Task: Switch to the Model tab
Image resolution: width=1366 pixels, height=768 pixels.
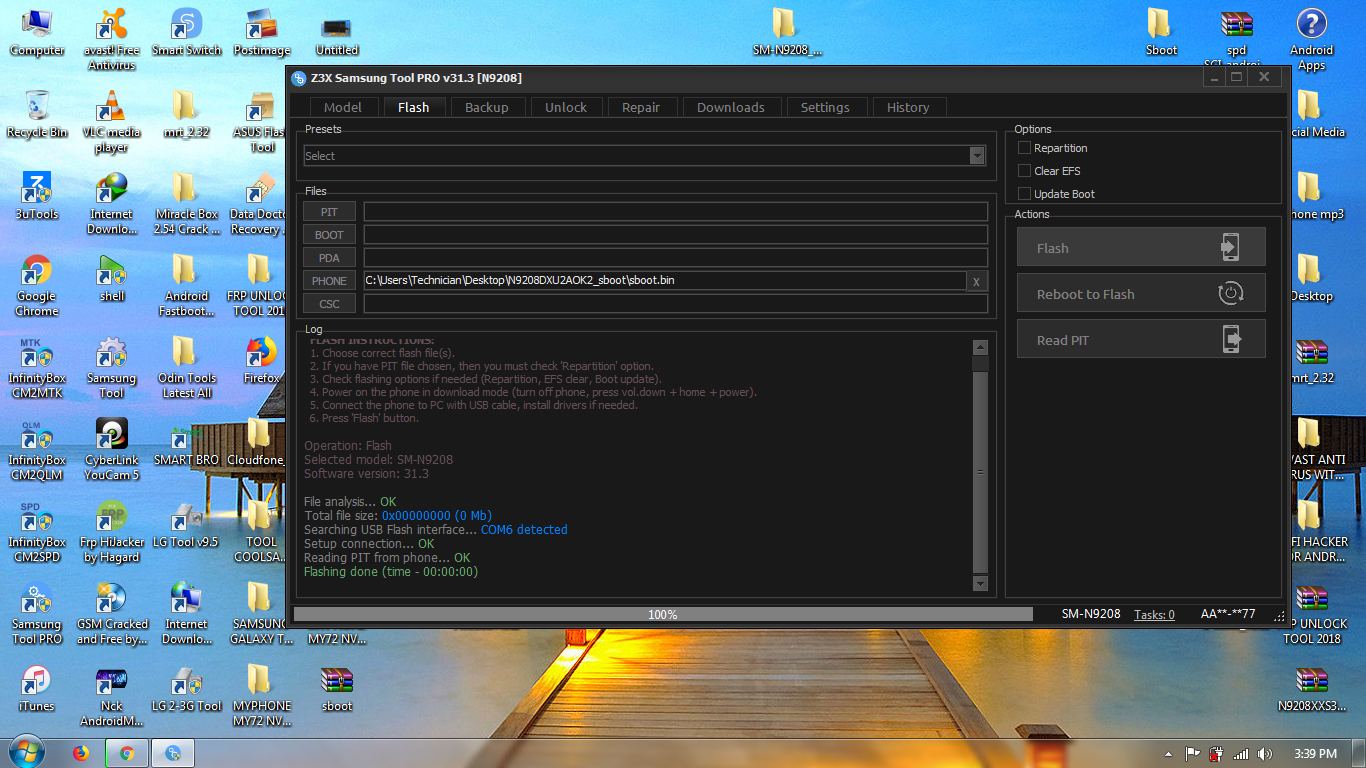Action: [x=343, y=107]
